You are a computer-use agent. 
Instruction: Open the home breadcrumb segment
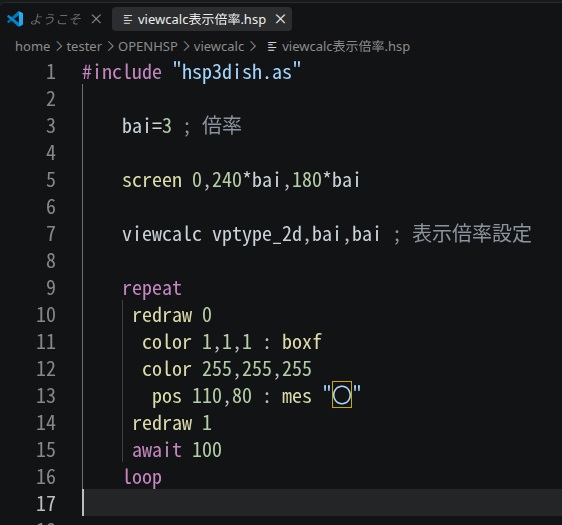pos(33,47)
